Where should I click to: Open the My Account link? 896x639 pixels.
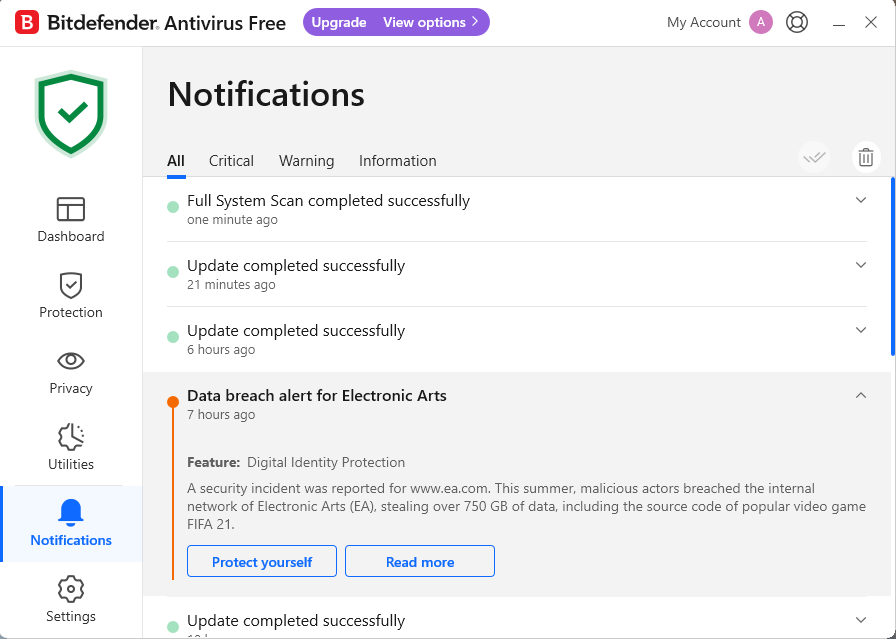[x=703, y=22]
